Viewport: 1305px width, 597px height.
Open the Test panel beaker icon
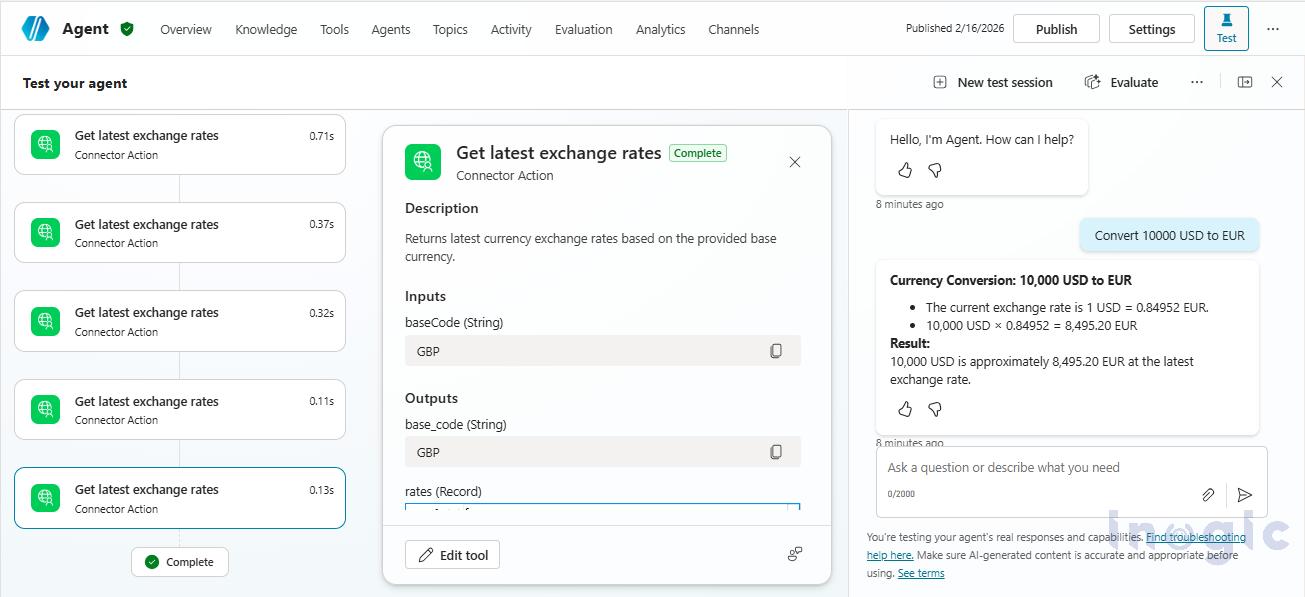1226,28
